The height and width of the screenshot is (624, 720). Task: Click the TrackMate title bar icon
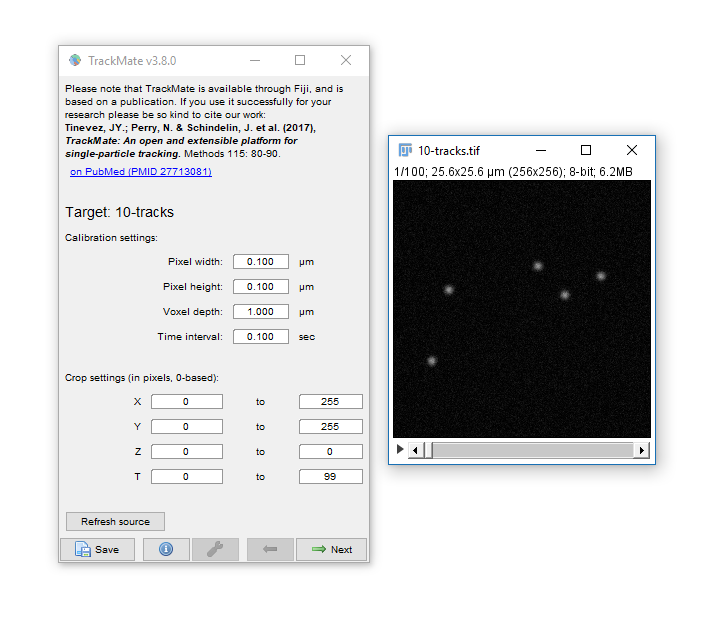(75, 60)
